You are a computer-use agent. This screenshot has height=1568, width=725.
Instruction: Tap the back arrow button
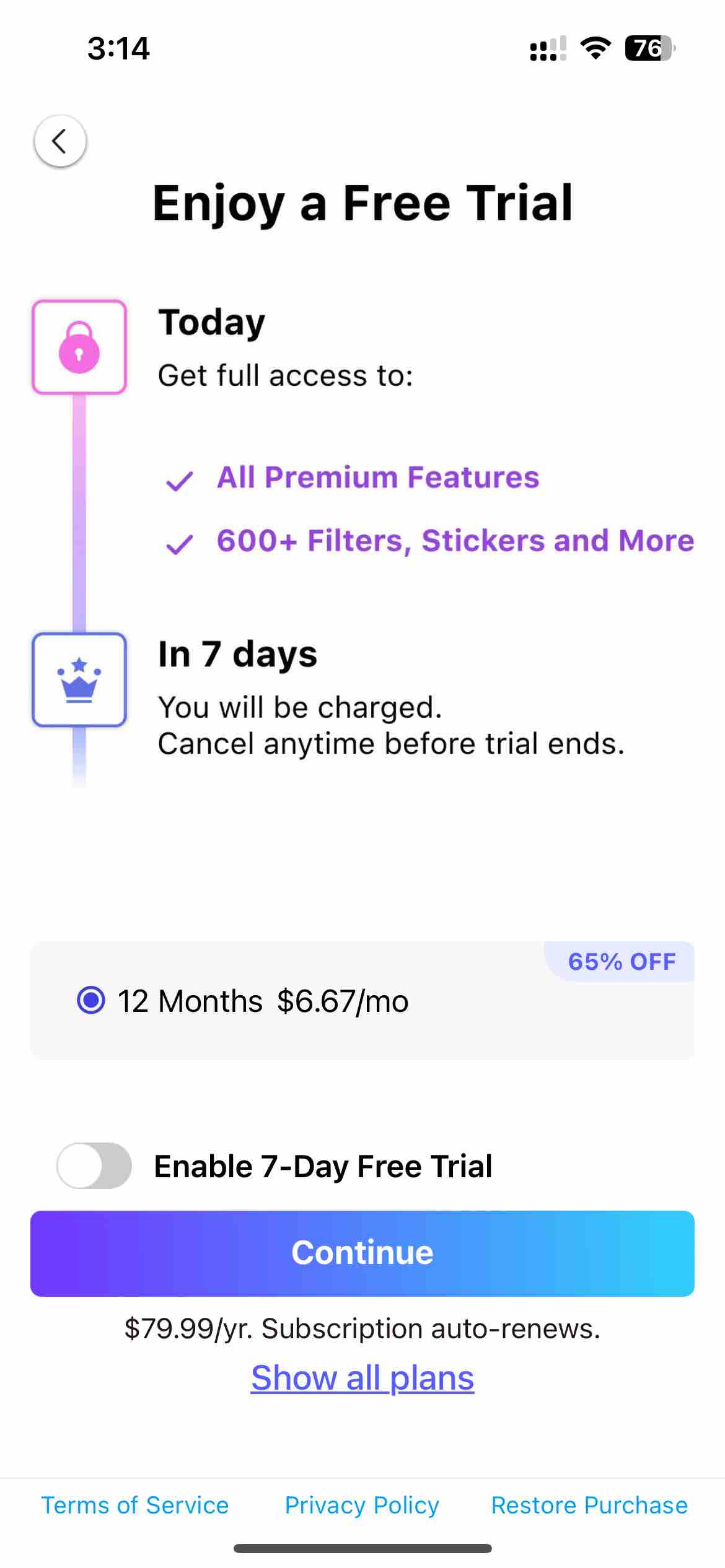[x=59, y=141]
